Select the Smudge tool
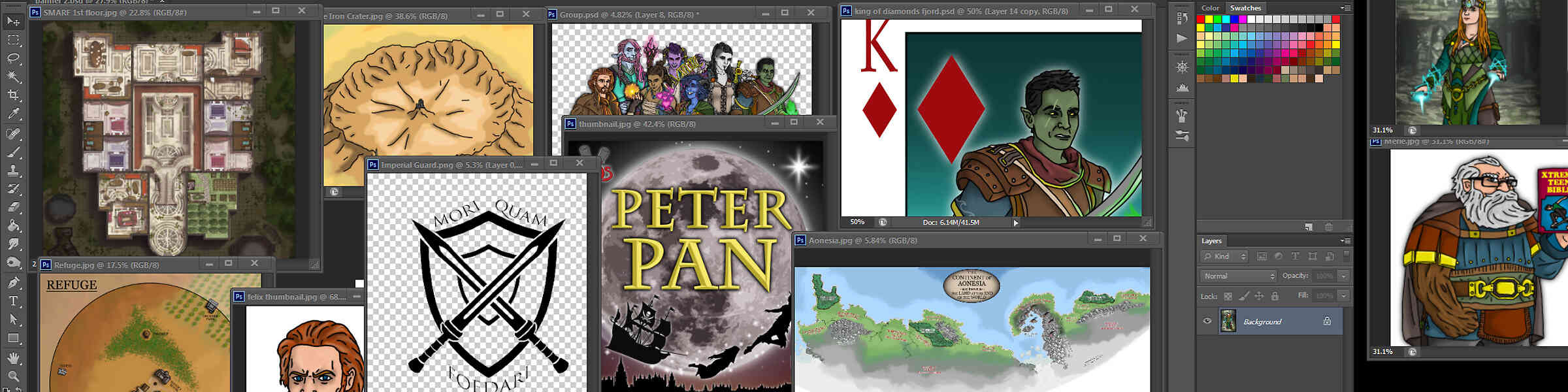The image size is (1568, 392). [x=13, y=244]
